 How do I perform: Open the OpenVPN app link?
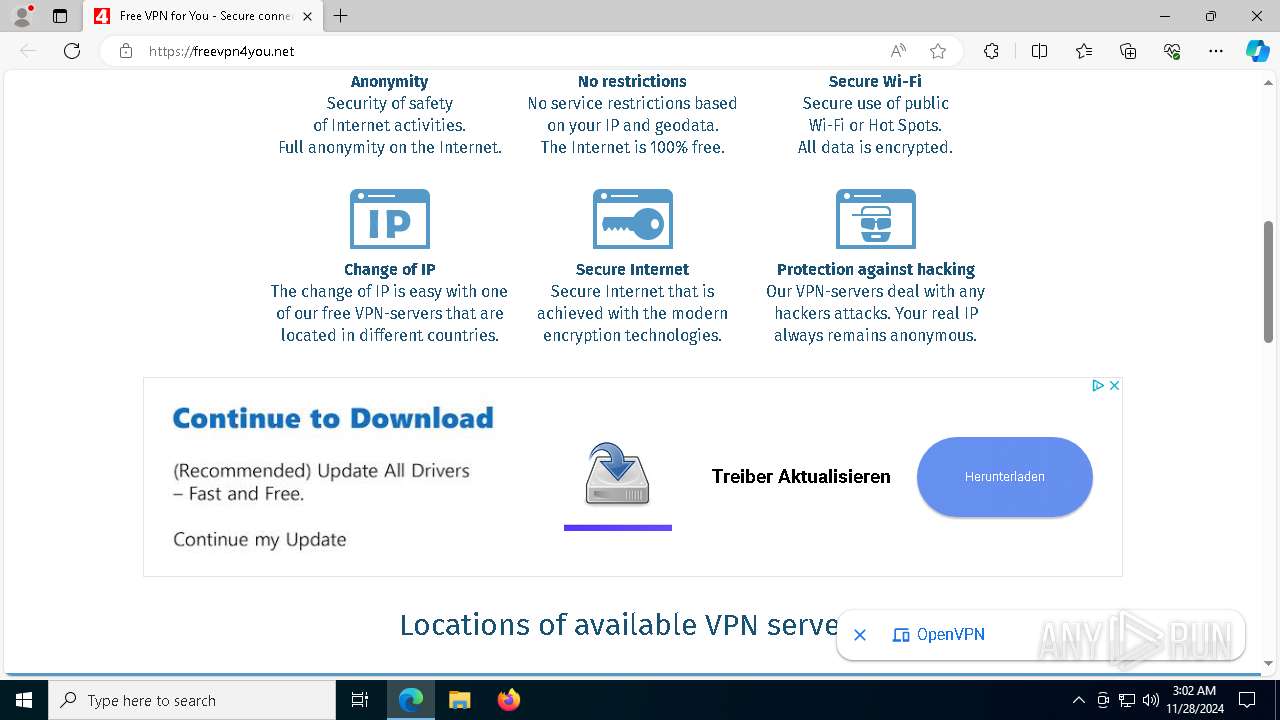(x=938, y=635)
